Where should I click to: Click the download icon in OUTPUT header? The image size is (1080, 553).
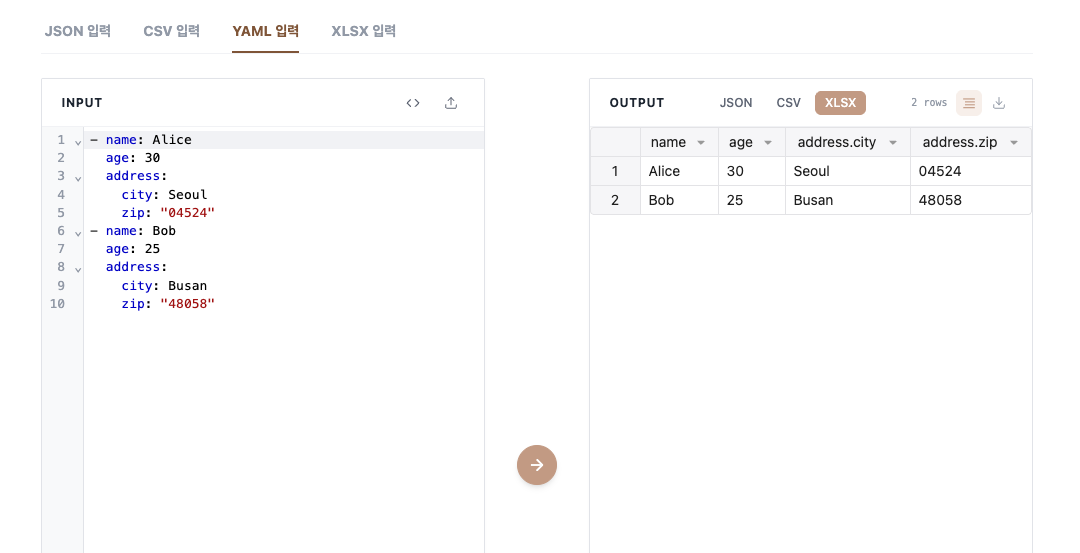[x=999, y=103]
